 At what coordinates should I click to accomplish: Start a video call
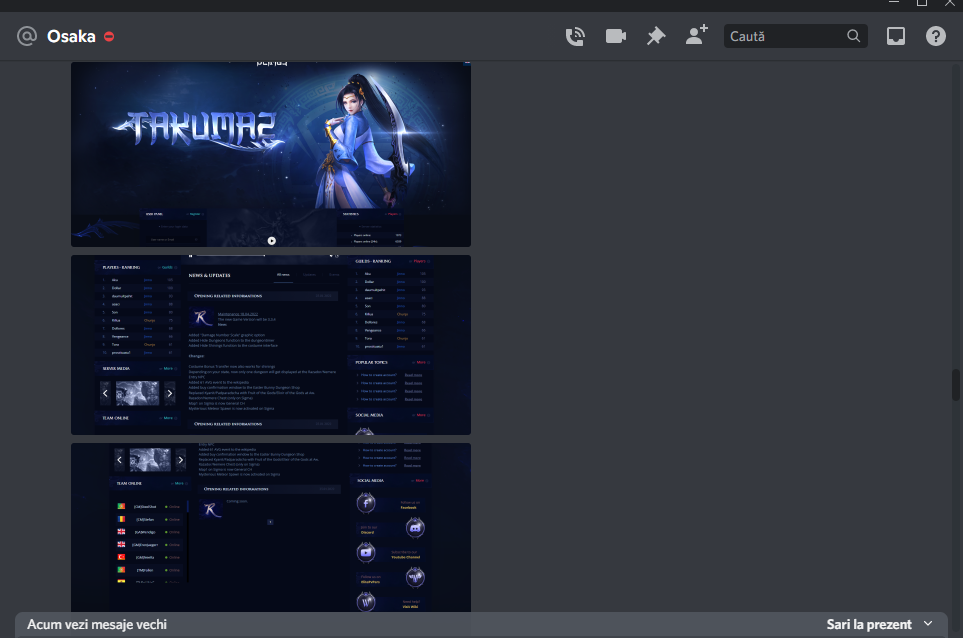615,36
